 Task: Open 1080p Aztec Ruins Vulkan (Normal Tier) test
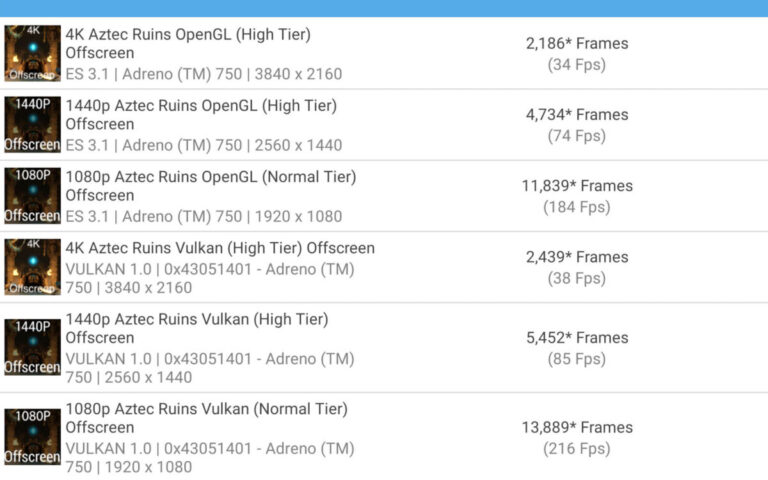pyautogui.click(x=206, y=409)
